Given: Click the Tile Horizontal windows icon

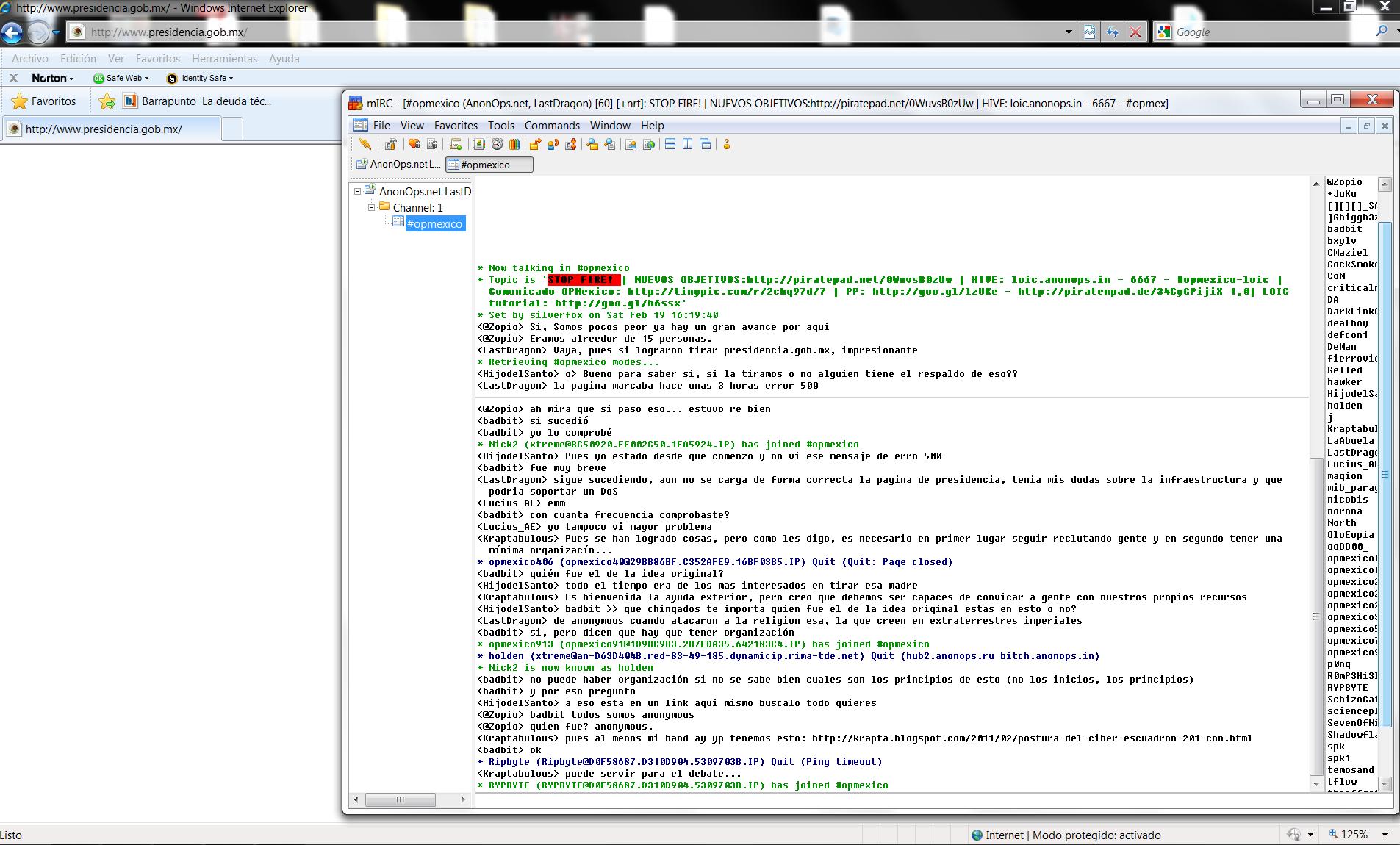Looking at the screenshot, I should click(670, 145).
